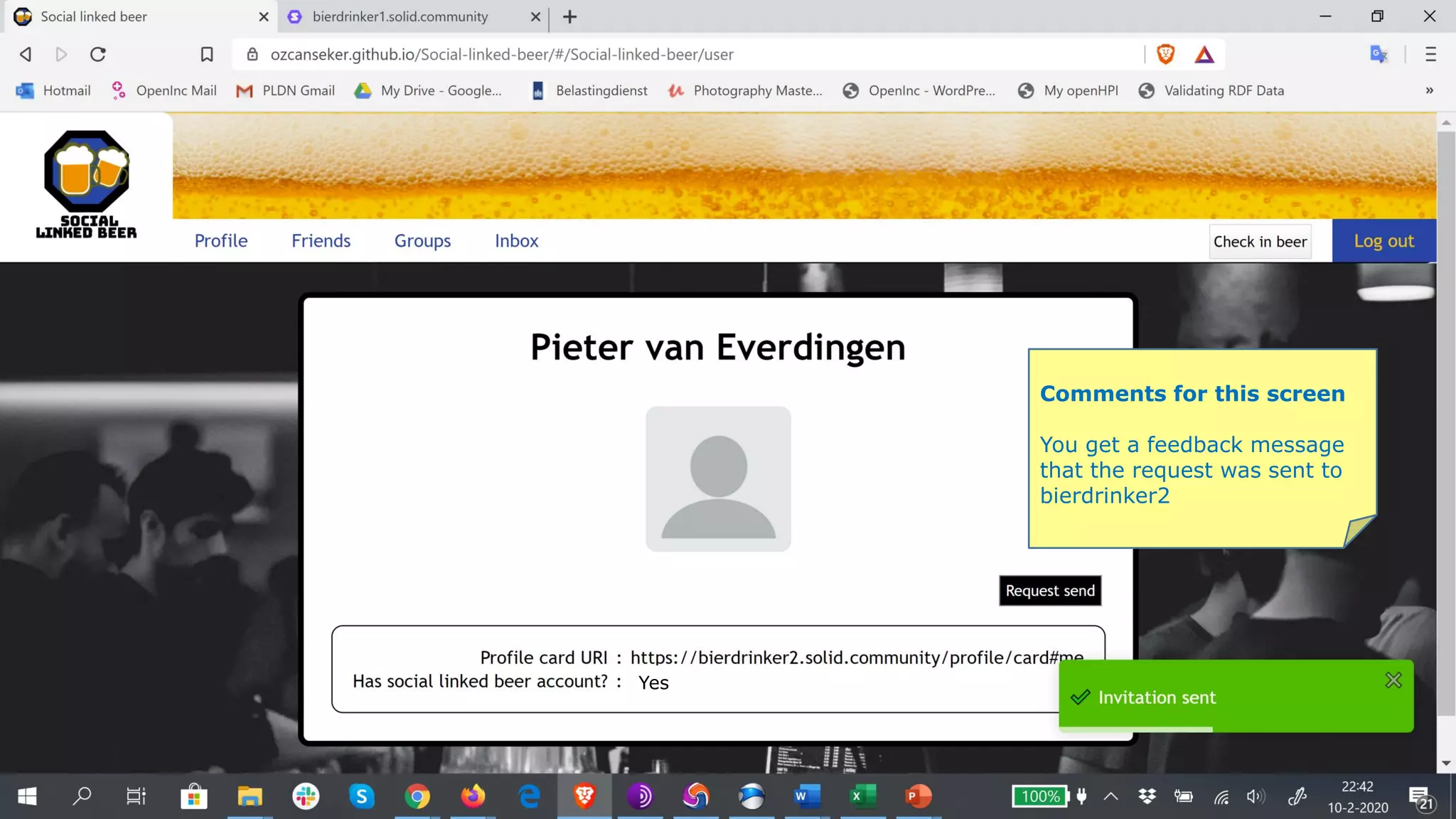The width and height of the screenshot is (1456, 819).
Task: Open the My openHPI bookmark
Action: pos(1068,90)
